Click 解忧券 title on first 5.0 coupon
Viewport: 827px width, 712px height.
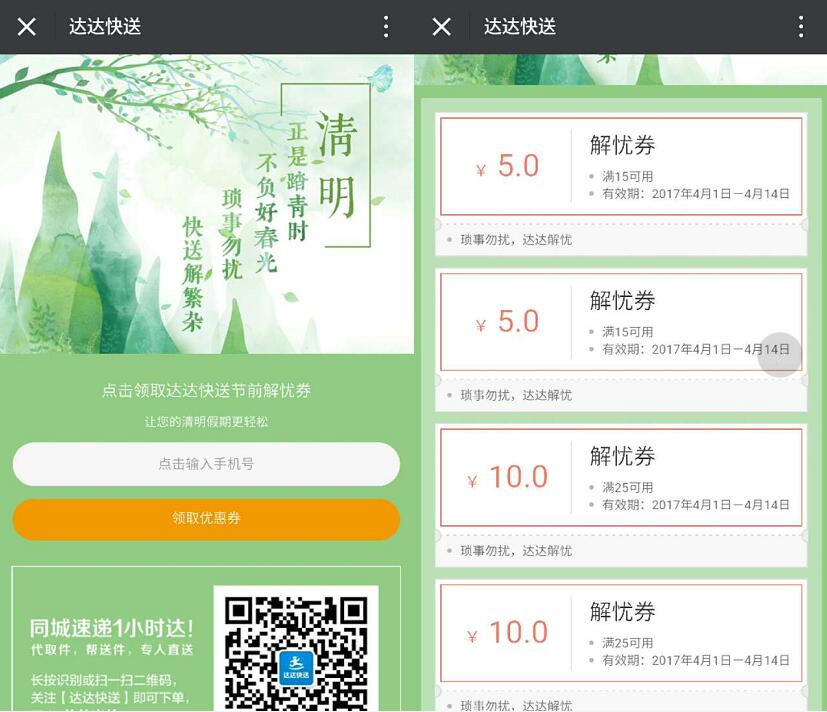tap(622, 145)
